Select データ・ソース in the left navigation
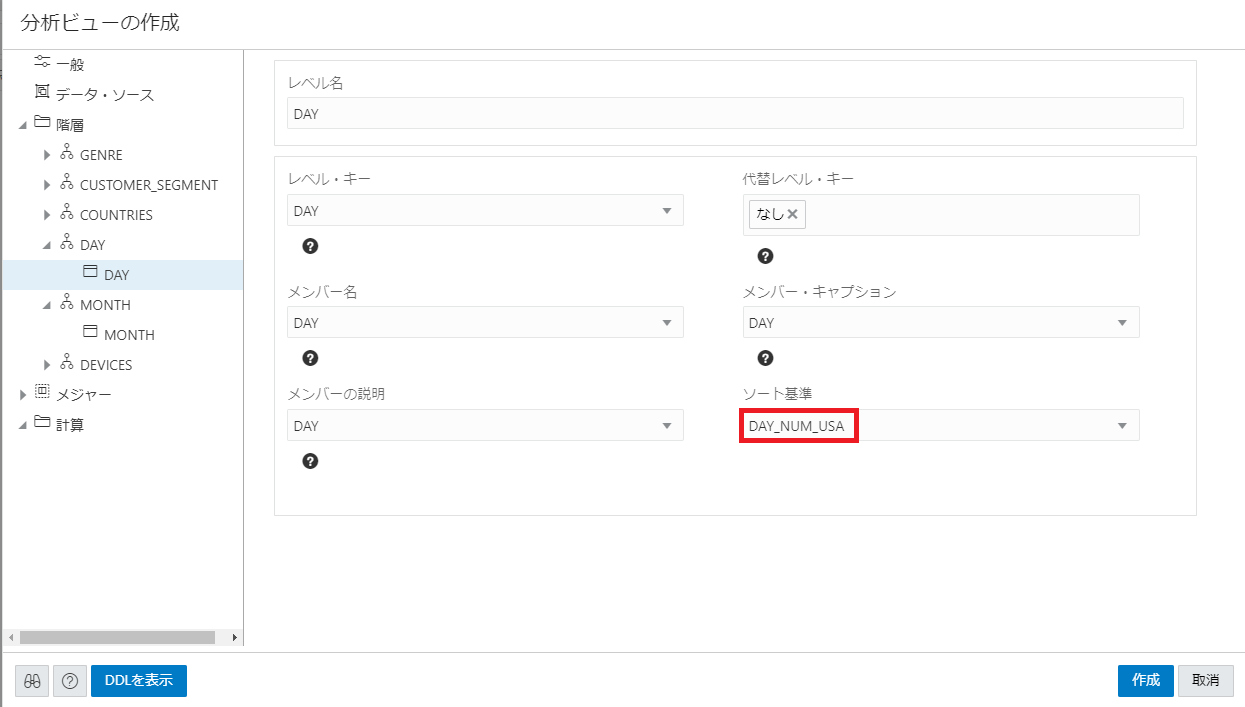 click(x=104, y=94)
